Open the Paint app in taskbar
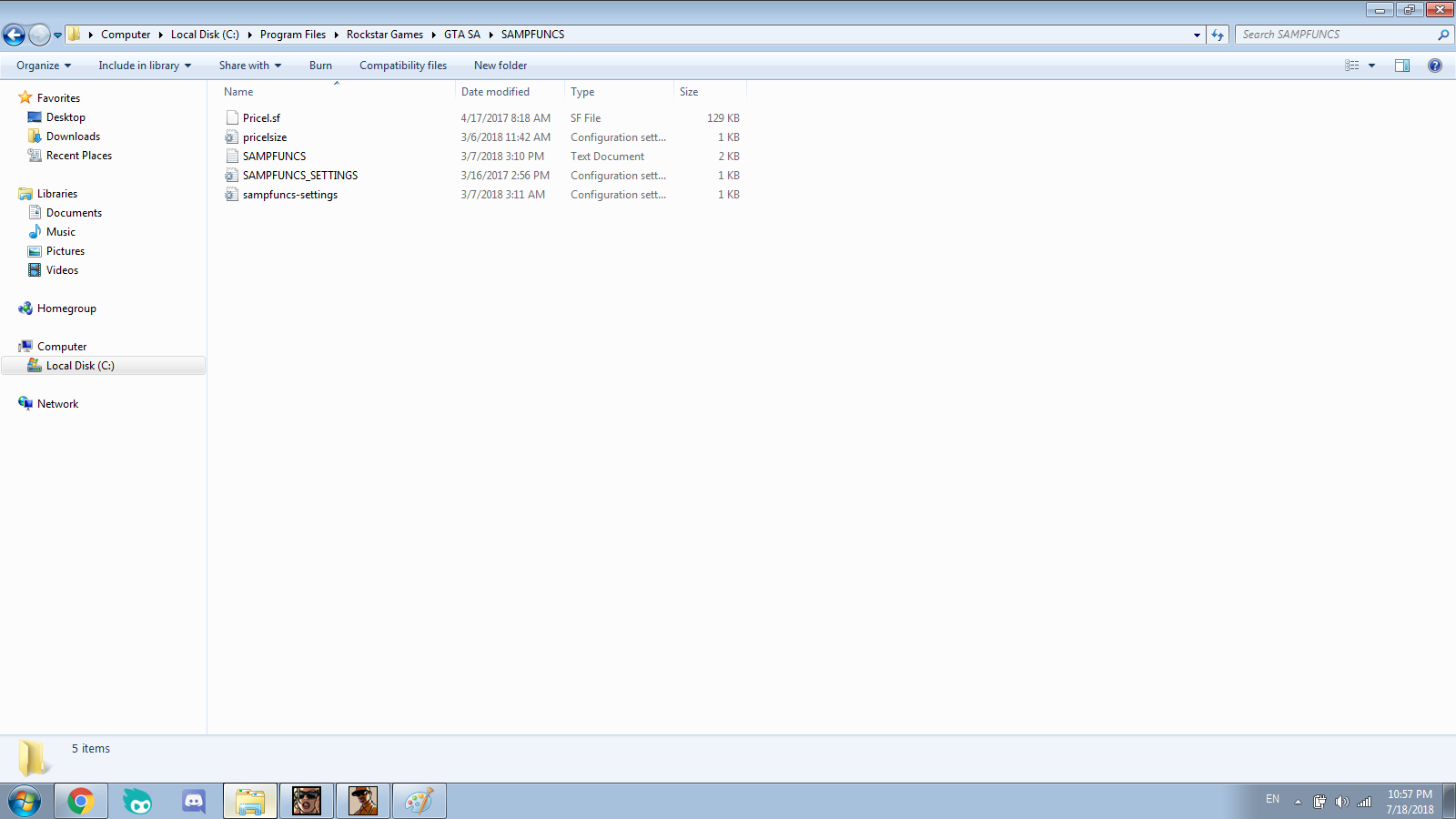The image size is (1456, 819). (419, 801)
